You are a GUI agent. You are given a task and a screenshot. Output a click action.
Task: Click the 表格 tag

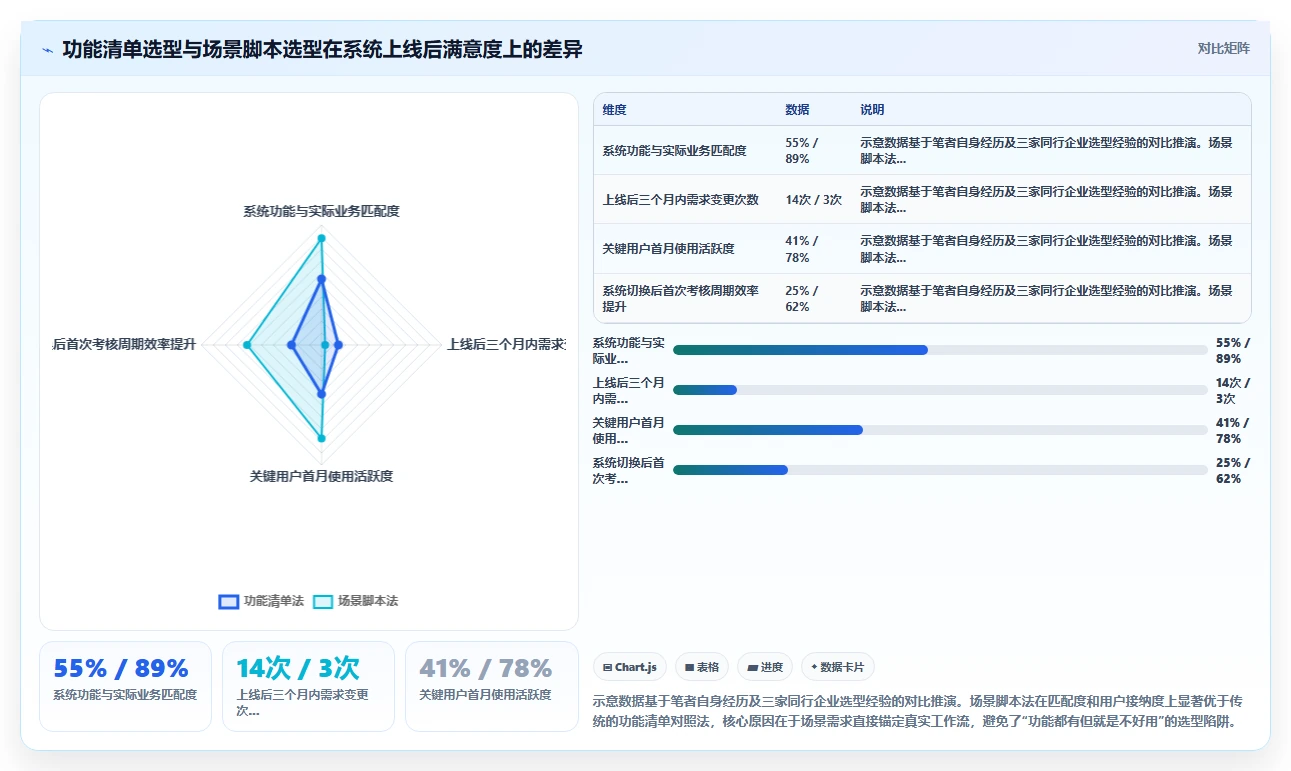[x=701, y=667]
